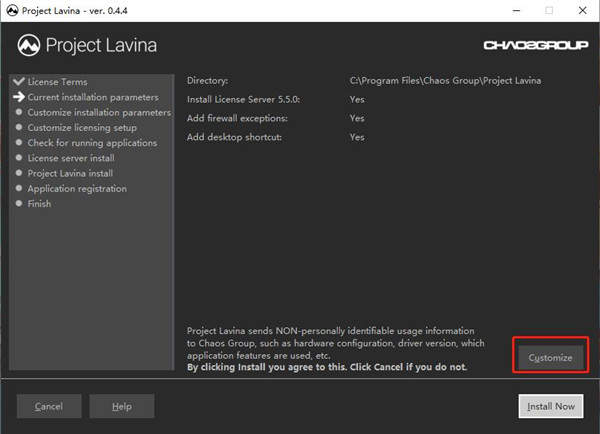
Task: Click Yes value for firewall exceptions
Action: [x=357, y=118]
